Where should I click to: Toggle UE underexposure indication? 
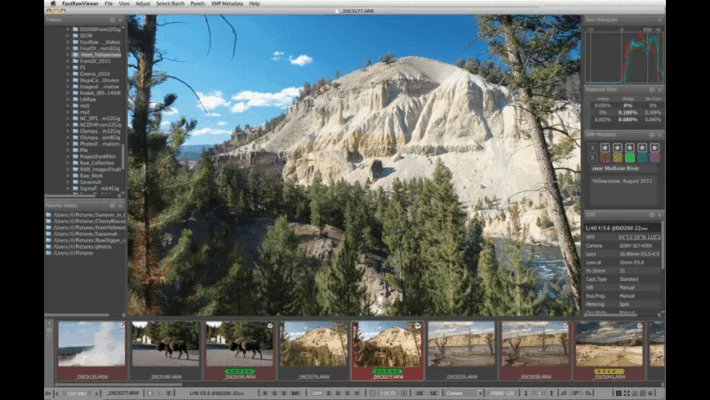pyautogui.click(x=433, y=393)
